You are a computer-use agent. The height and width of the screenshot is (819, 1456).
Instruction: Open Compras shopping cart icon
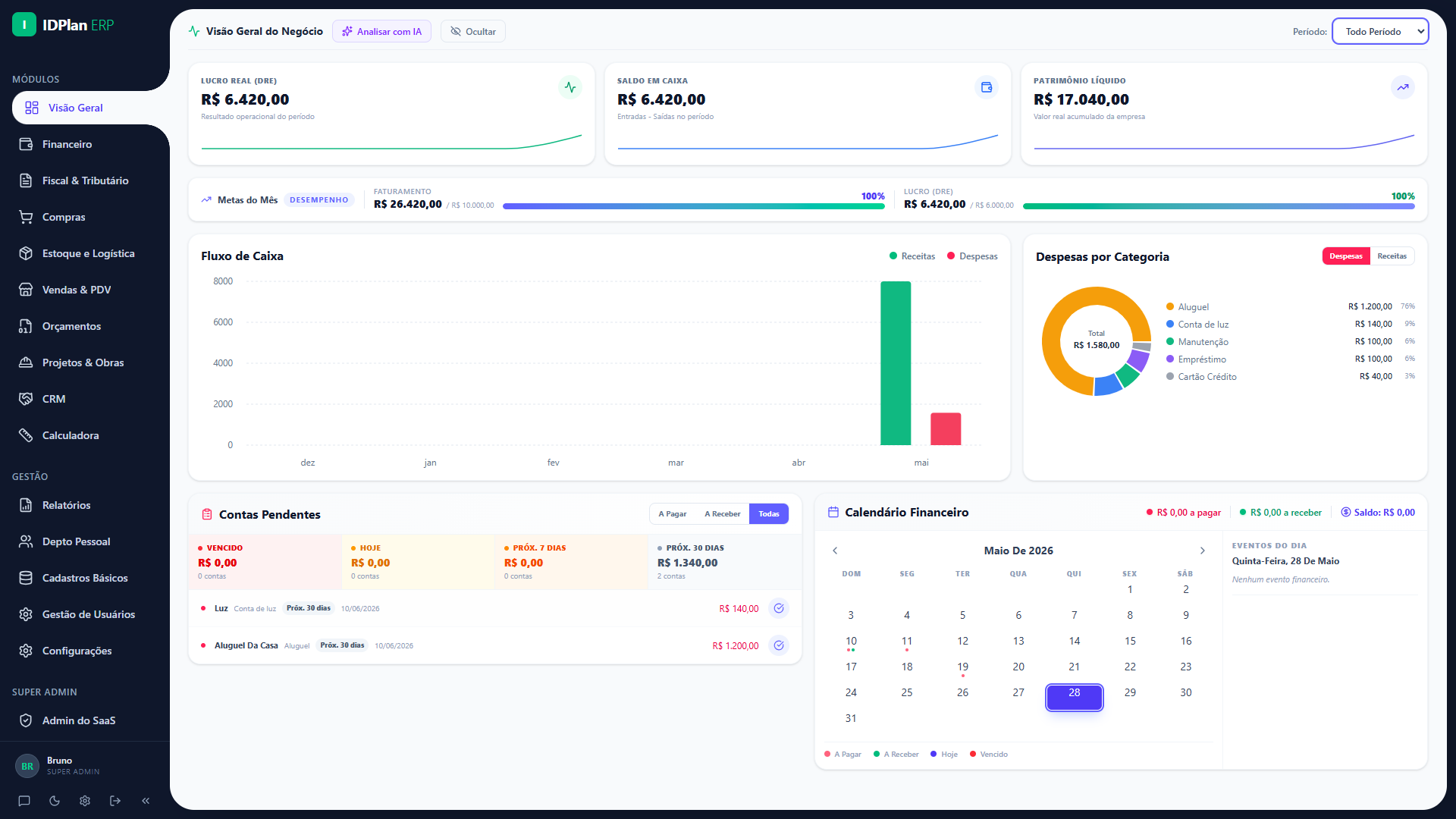(26, 217)
